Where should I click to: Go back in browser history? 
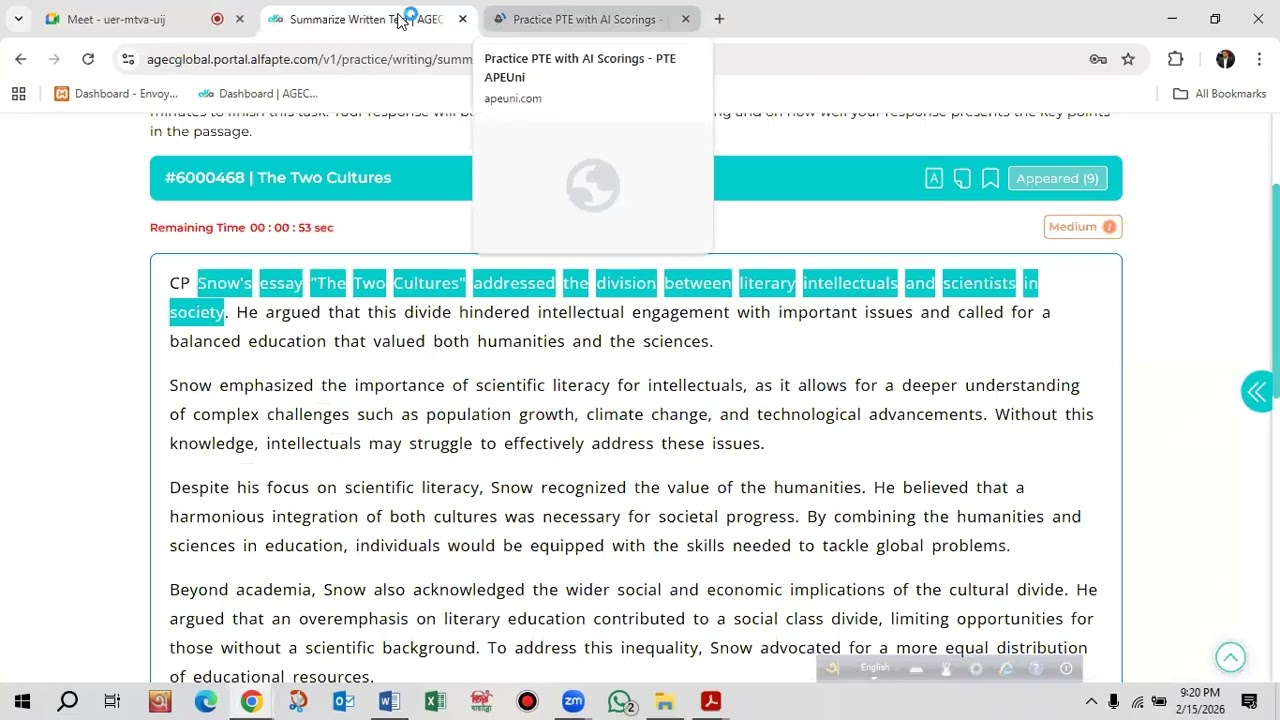(21, 59)
